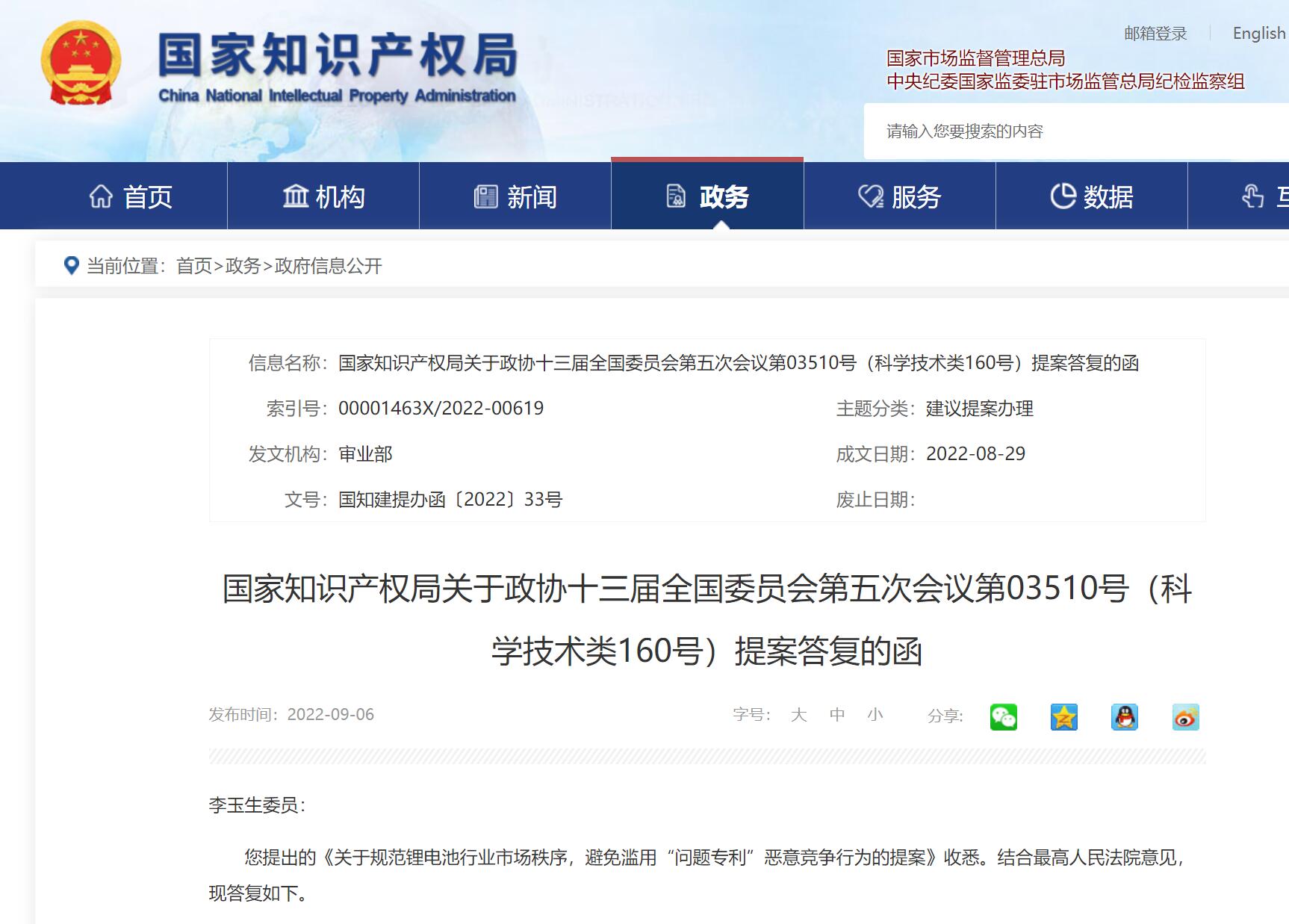Image resolution: width=1289 pixels, height=924 pixels.
Task: Click the home icon beside 首页
Action: [x=101, y=196]
